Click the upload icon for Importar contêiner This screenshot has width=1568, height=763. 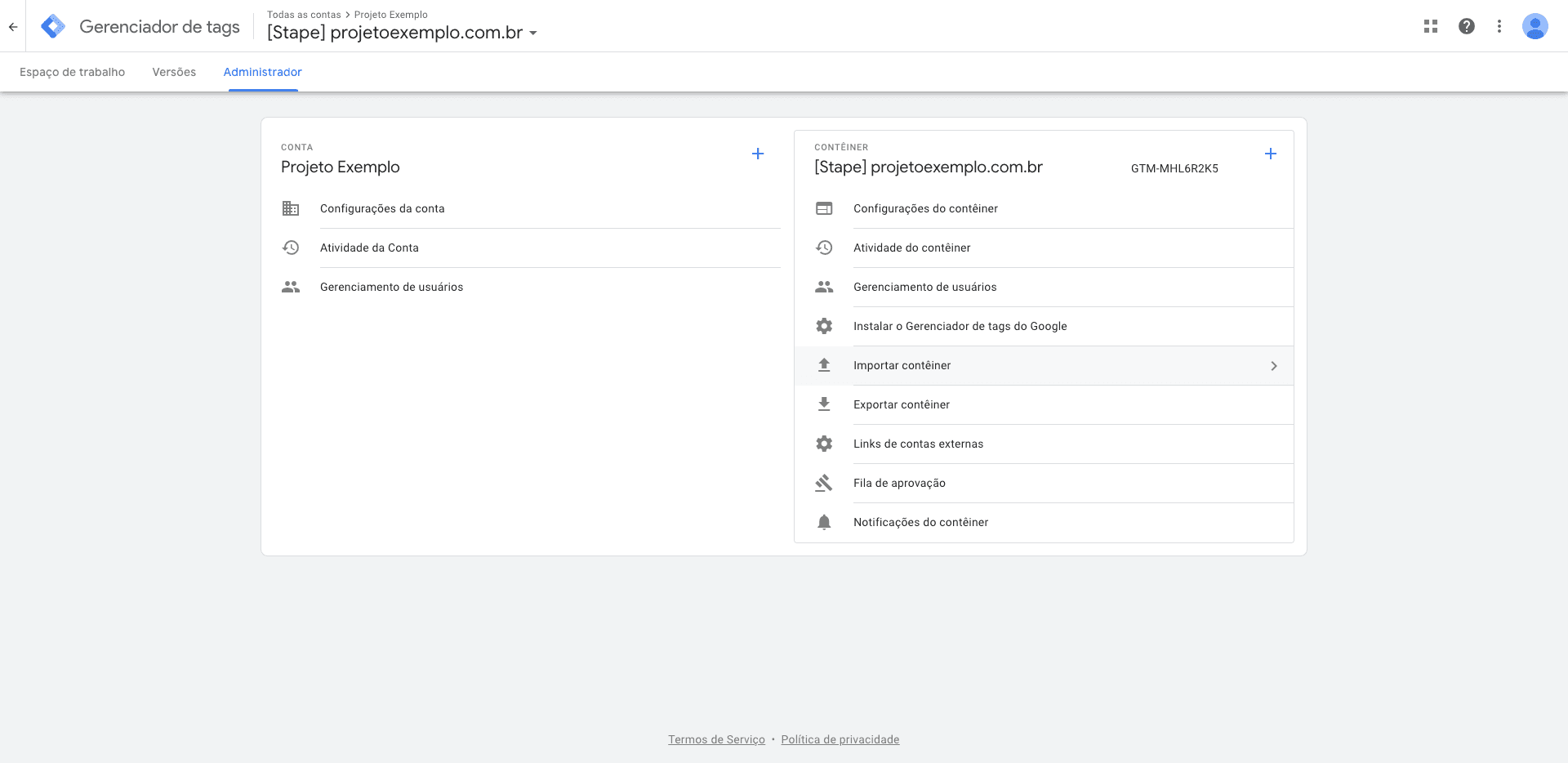[824, 365]
